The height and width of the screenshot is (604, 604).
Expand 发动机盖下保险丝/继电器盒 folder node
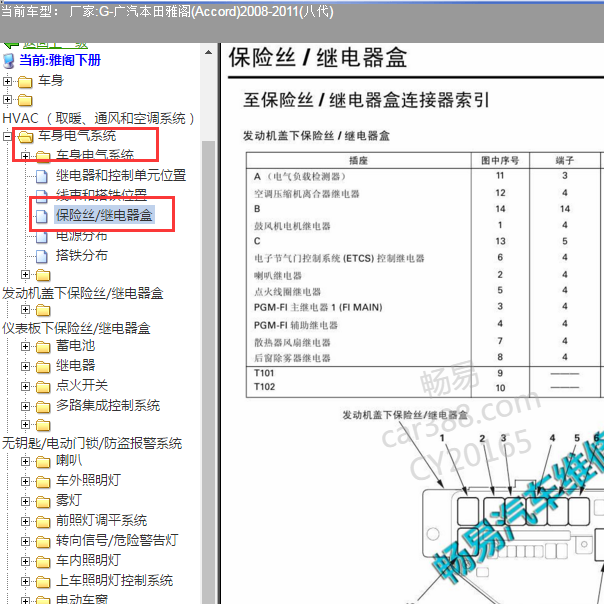[25, 275]
